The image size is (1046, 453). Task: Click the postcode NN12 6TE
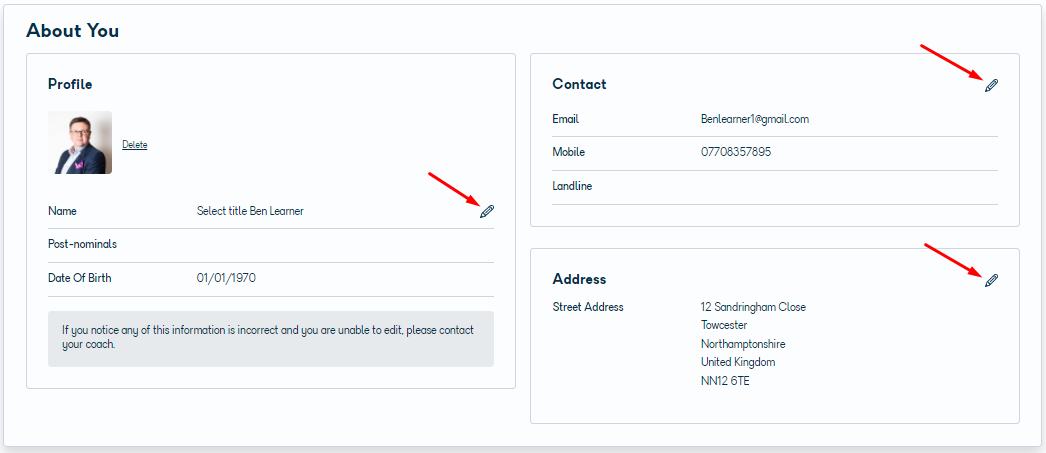tap(725, 382)
